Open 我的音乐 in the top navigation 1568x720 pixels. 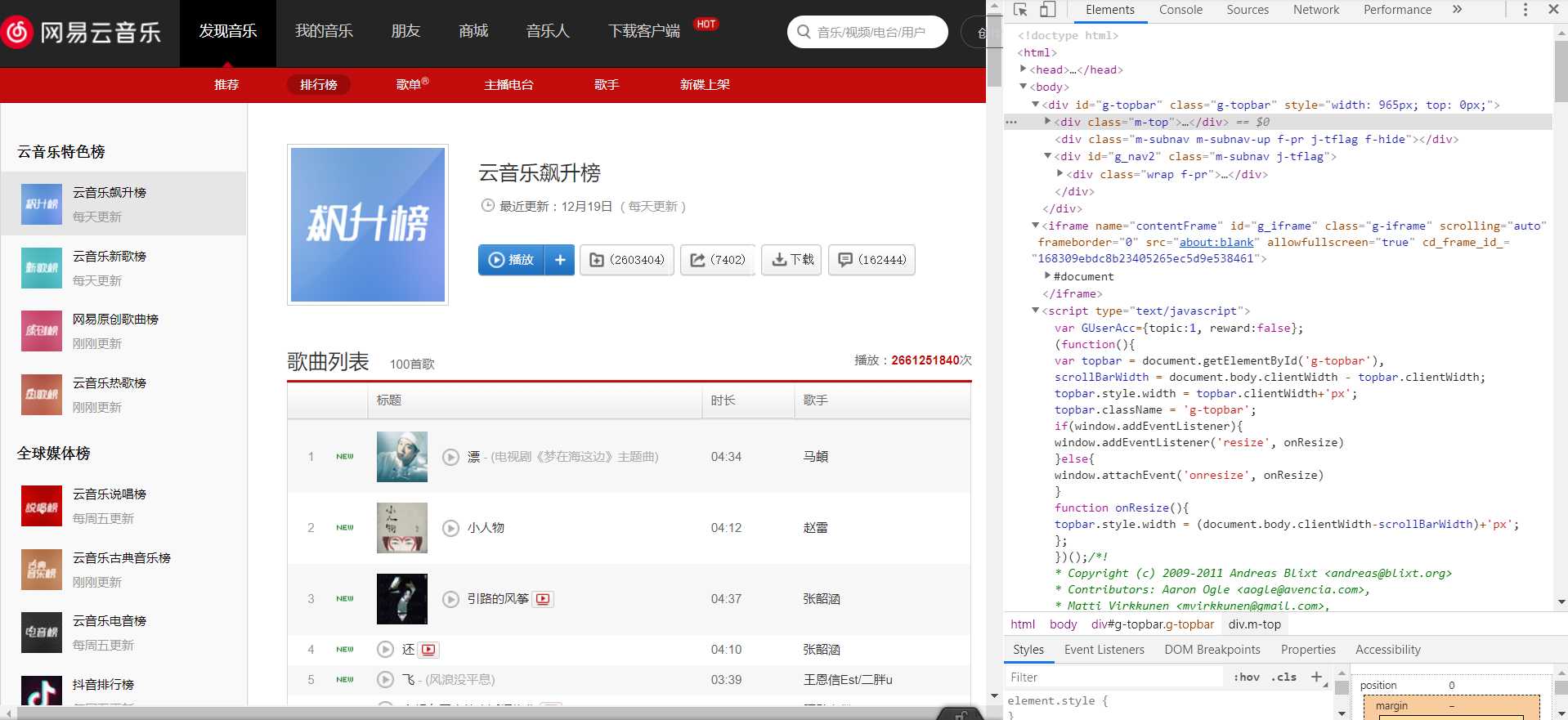(324, 31)
